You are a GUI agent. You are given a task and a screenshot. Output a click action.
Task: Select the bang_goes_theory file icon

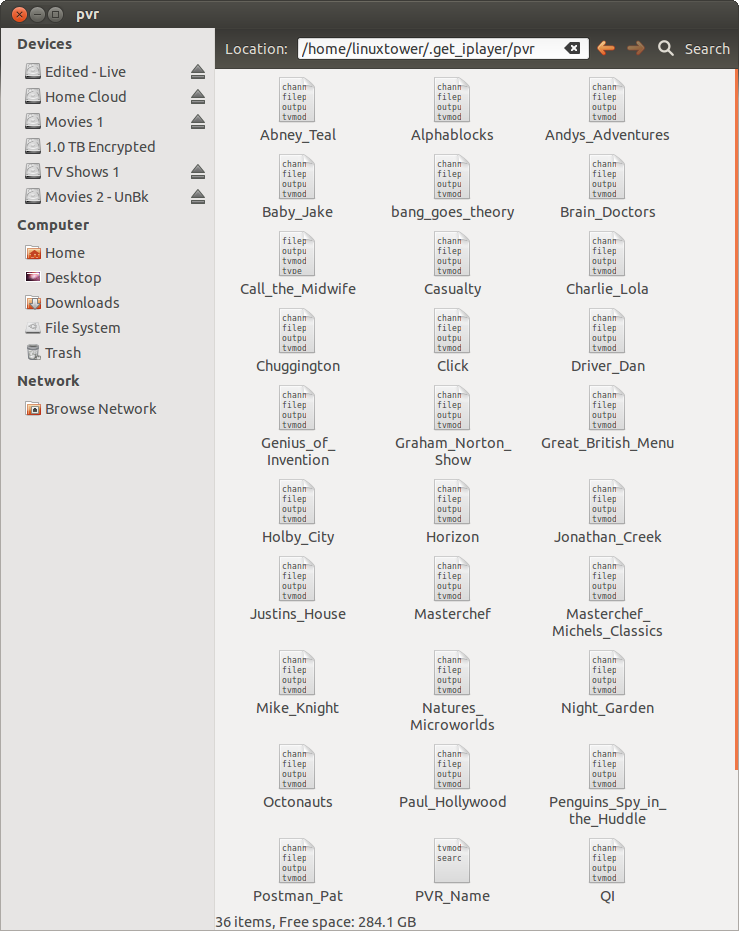[452, 177]
